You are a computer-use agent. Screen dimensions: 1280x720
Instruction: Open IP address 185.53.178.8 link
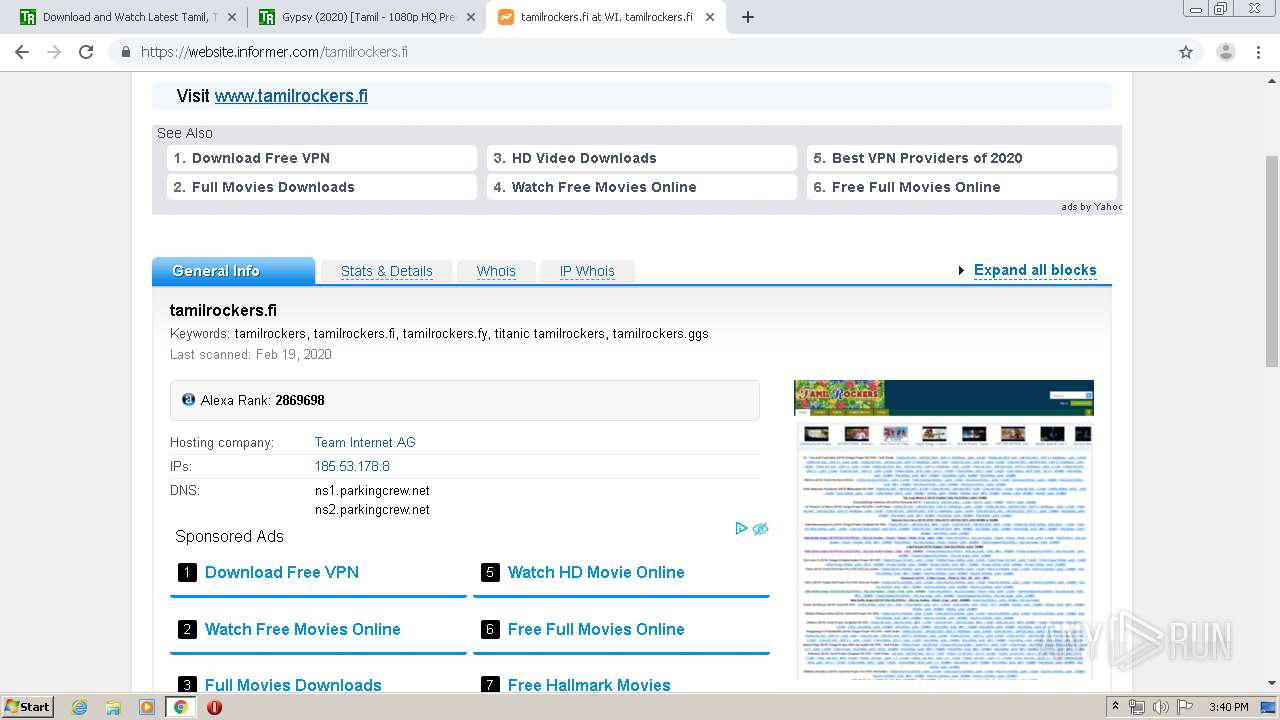(x=352, y=466)
